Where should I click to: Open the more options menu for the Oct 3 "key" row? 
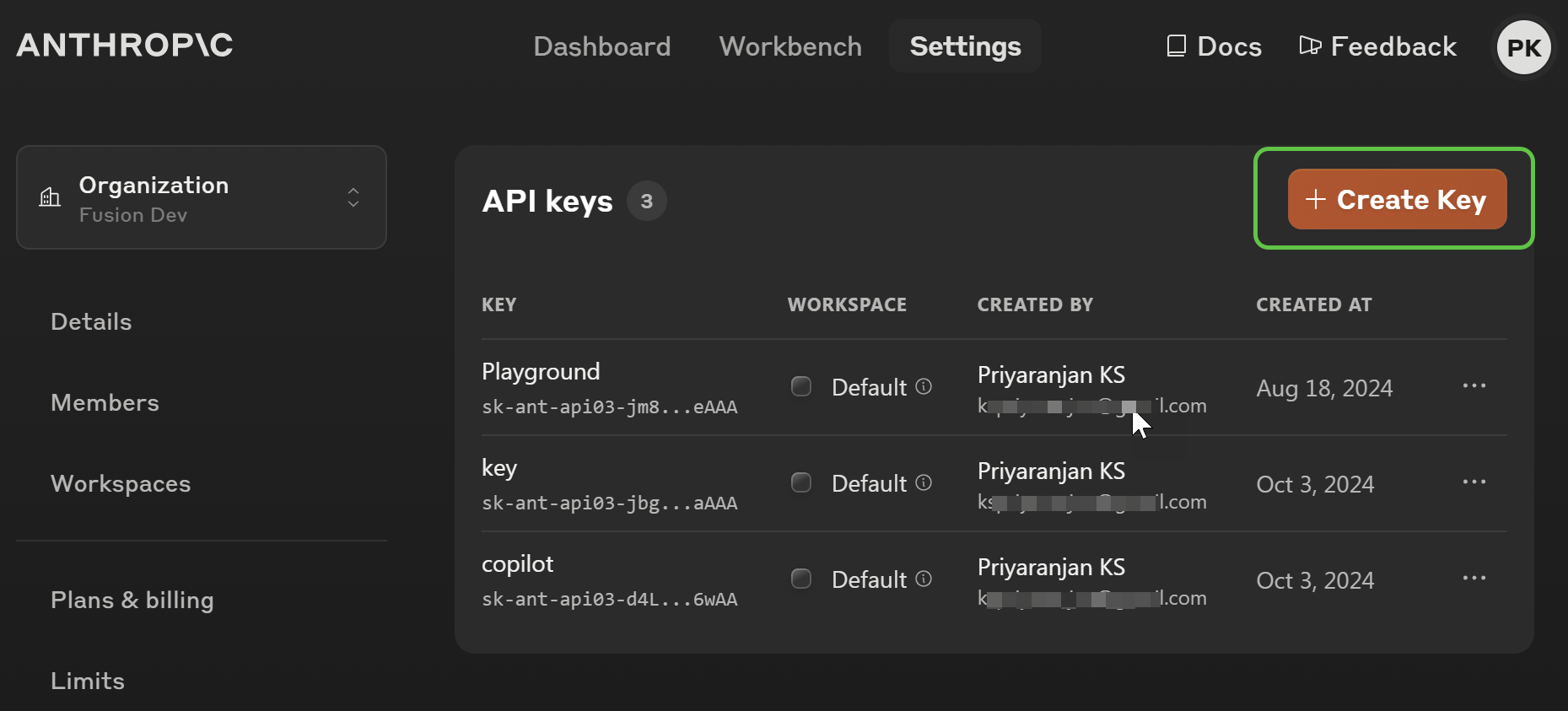coord(1474,482)
